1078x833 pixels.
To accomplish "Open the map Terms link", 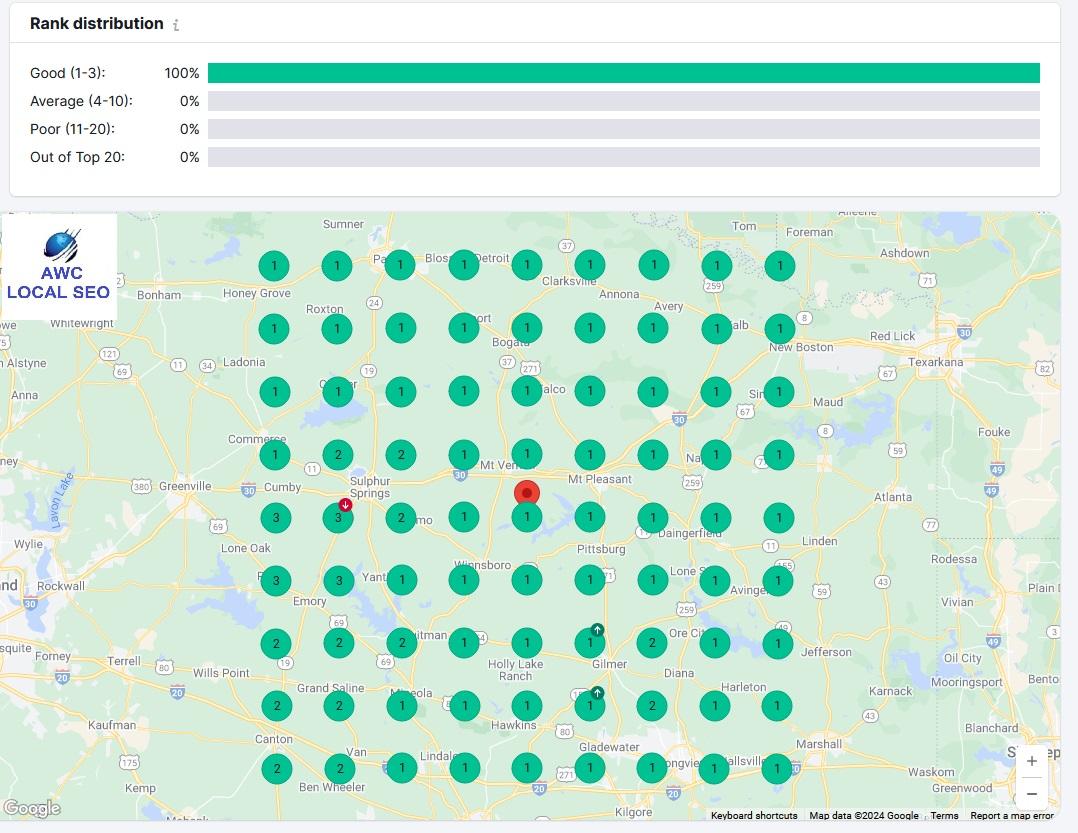I will (944, 816).
